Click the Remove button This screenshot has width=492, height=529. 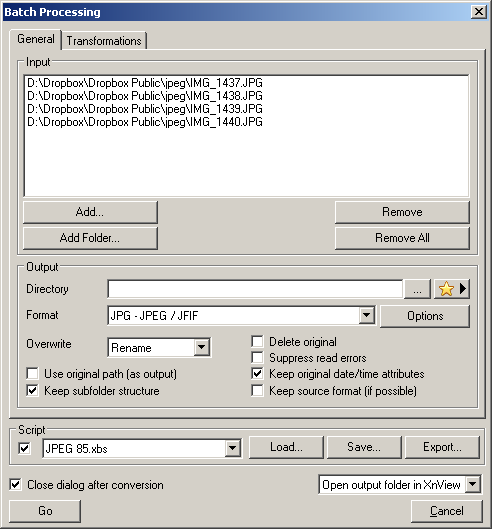[402, 212]
